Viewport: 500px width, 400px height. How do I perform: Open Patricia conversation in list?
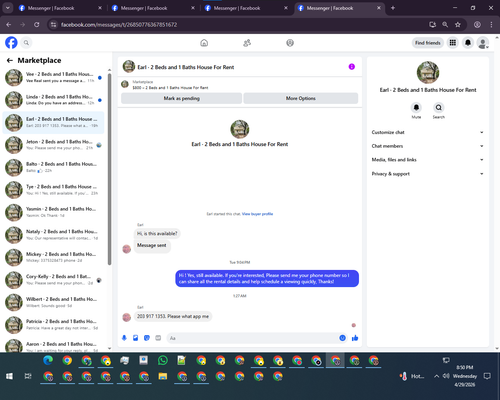pyautogui.click(x=53, y=325)
